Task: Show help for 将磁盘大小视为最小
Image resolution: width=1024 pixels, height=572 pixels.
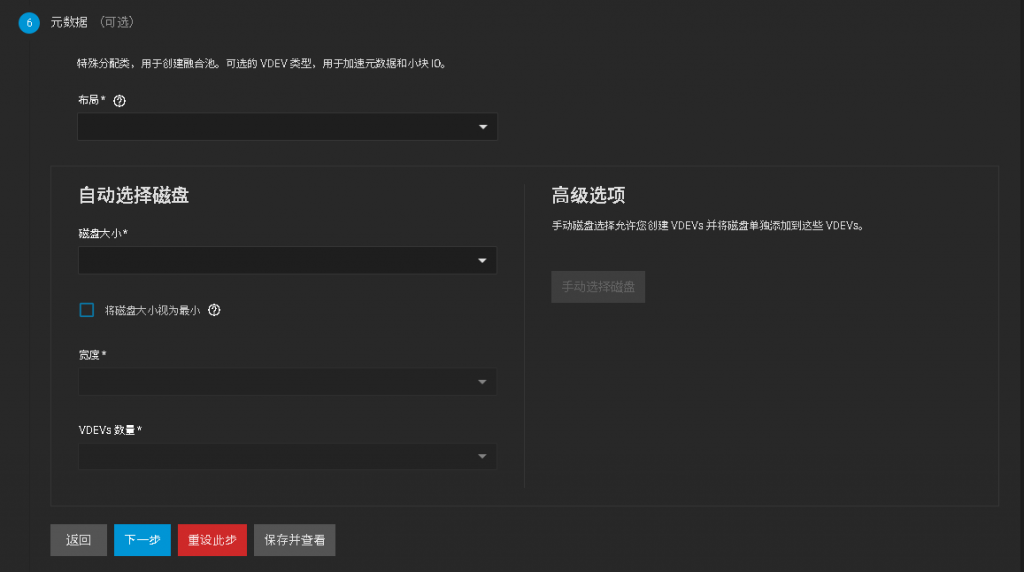Action: (x=214, y=310)
